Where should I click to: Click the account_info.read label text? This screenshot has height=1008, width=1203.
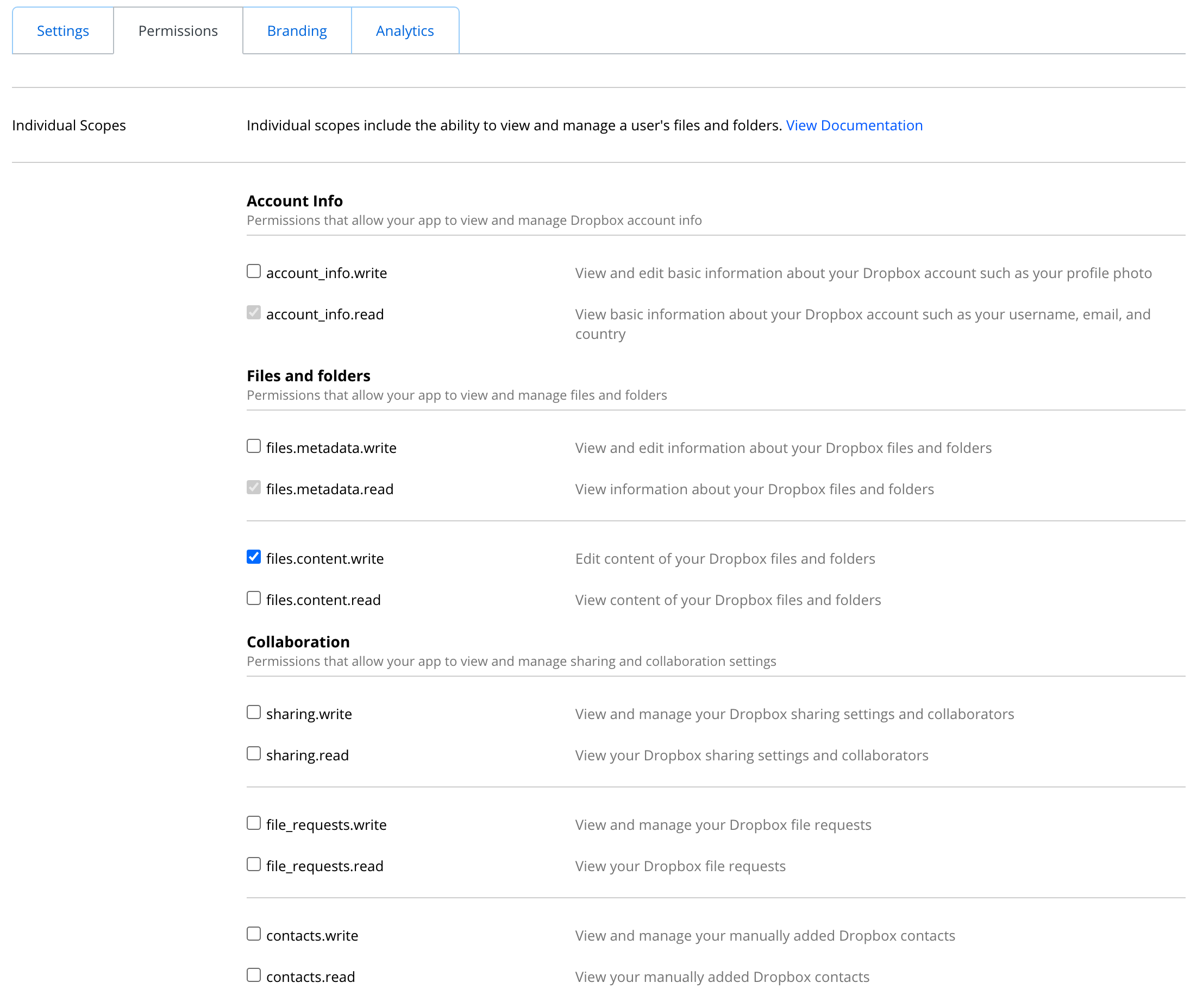(325, 314)
